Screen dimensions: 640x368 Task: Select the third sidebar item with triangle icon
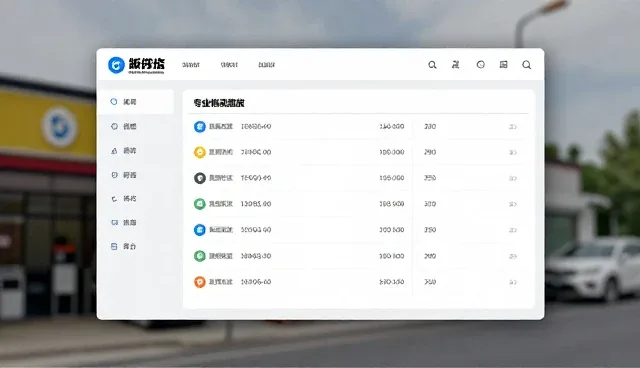pyautogui.click(x=136, y=151)
